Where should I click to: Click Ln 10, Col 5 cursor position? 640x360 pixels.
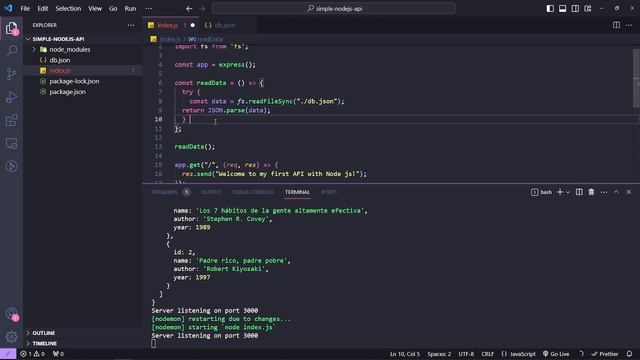(404, 354)
